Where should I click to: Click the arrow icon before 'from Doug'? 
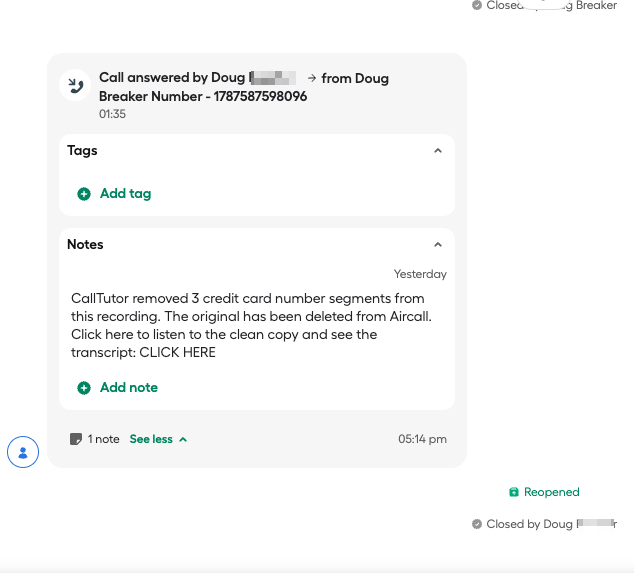point(312,78)
